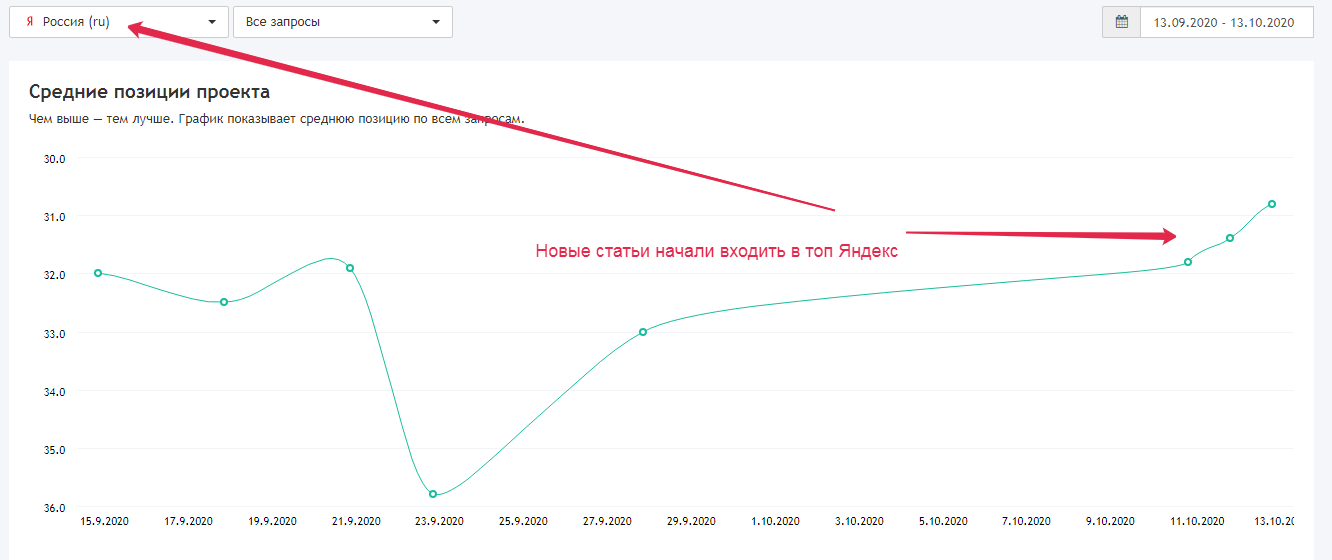This screenshot has height=560, width=1332.
Task: Click the data point above 11.10.2020
Action: (1188, 262)
